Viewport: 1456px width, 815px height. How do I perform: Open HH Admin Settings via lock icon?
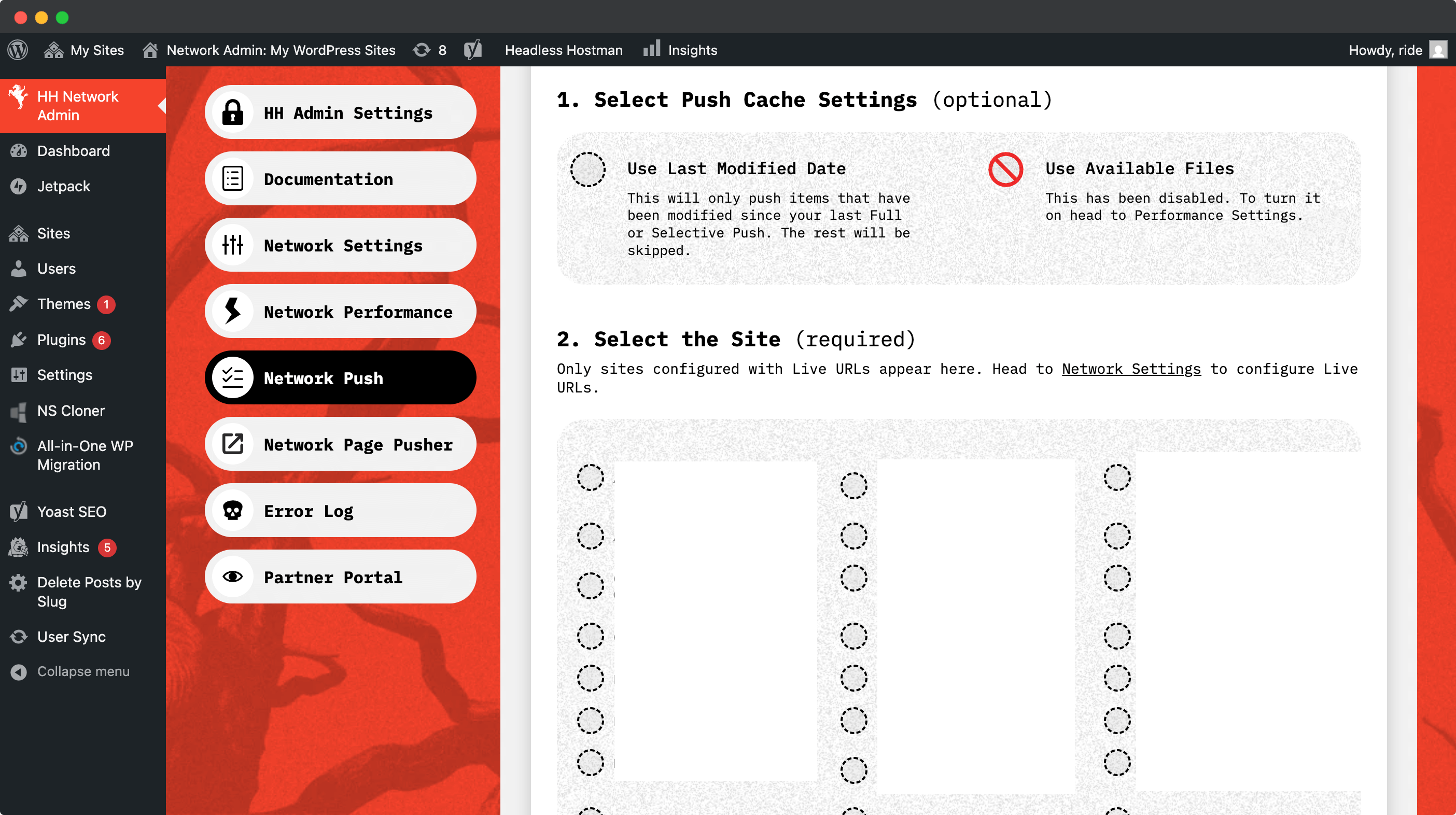pyautogui.click(x=232, y=113)
